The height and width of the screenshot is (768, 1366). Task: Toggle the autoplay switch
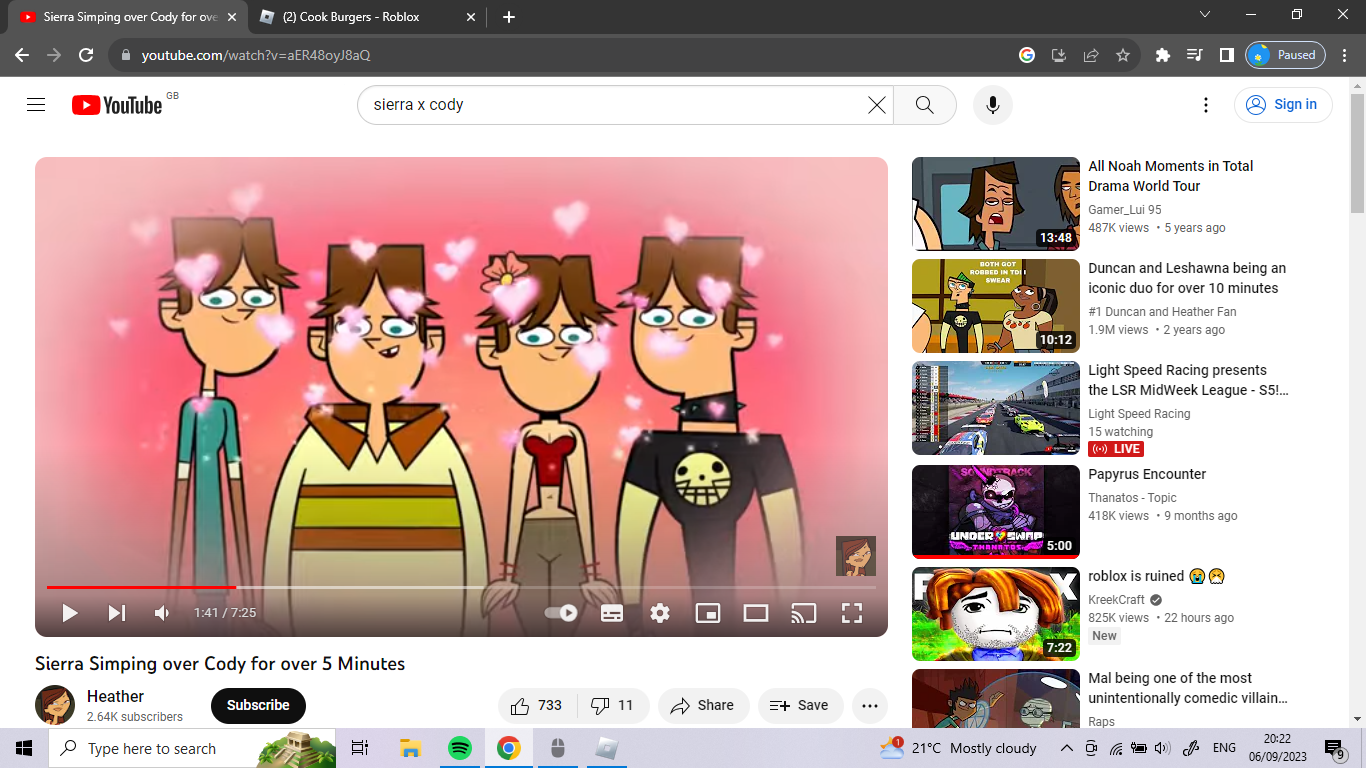pos(561,613)
